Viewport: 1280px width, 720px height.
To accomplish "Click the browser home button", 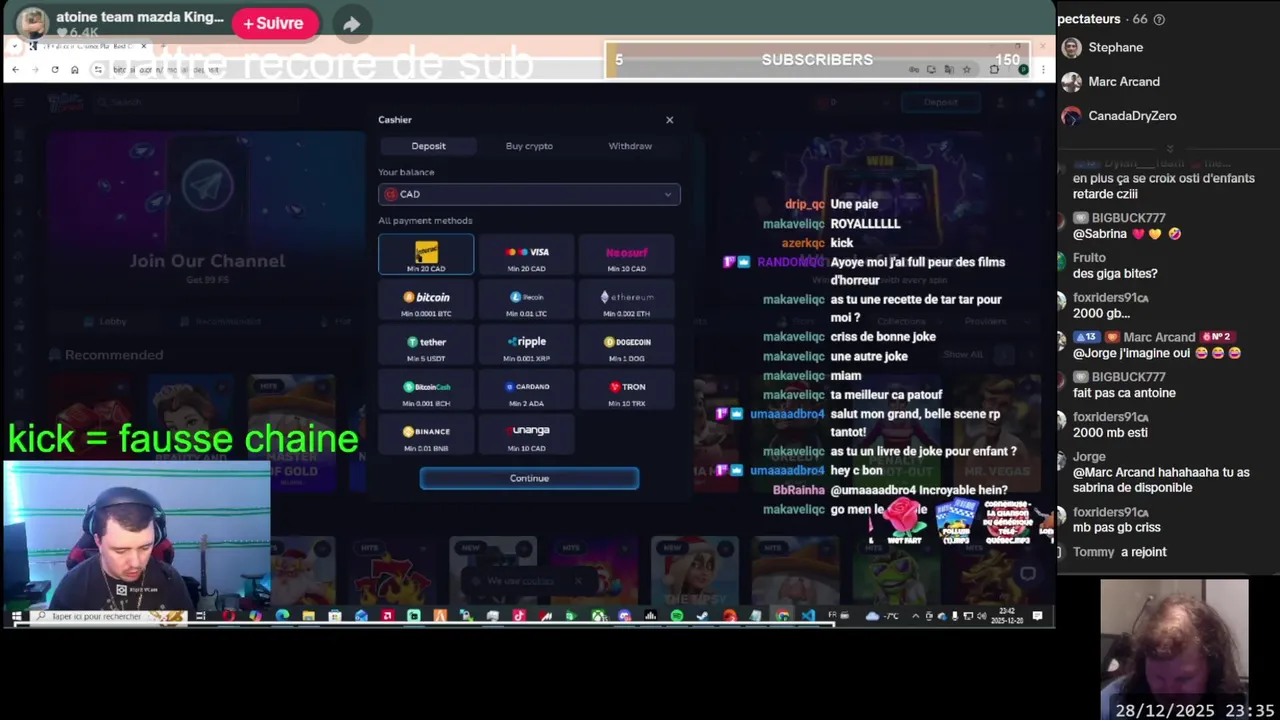I will coord(74,69).
